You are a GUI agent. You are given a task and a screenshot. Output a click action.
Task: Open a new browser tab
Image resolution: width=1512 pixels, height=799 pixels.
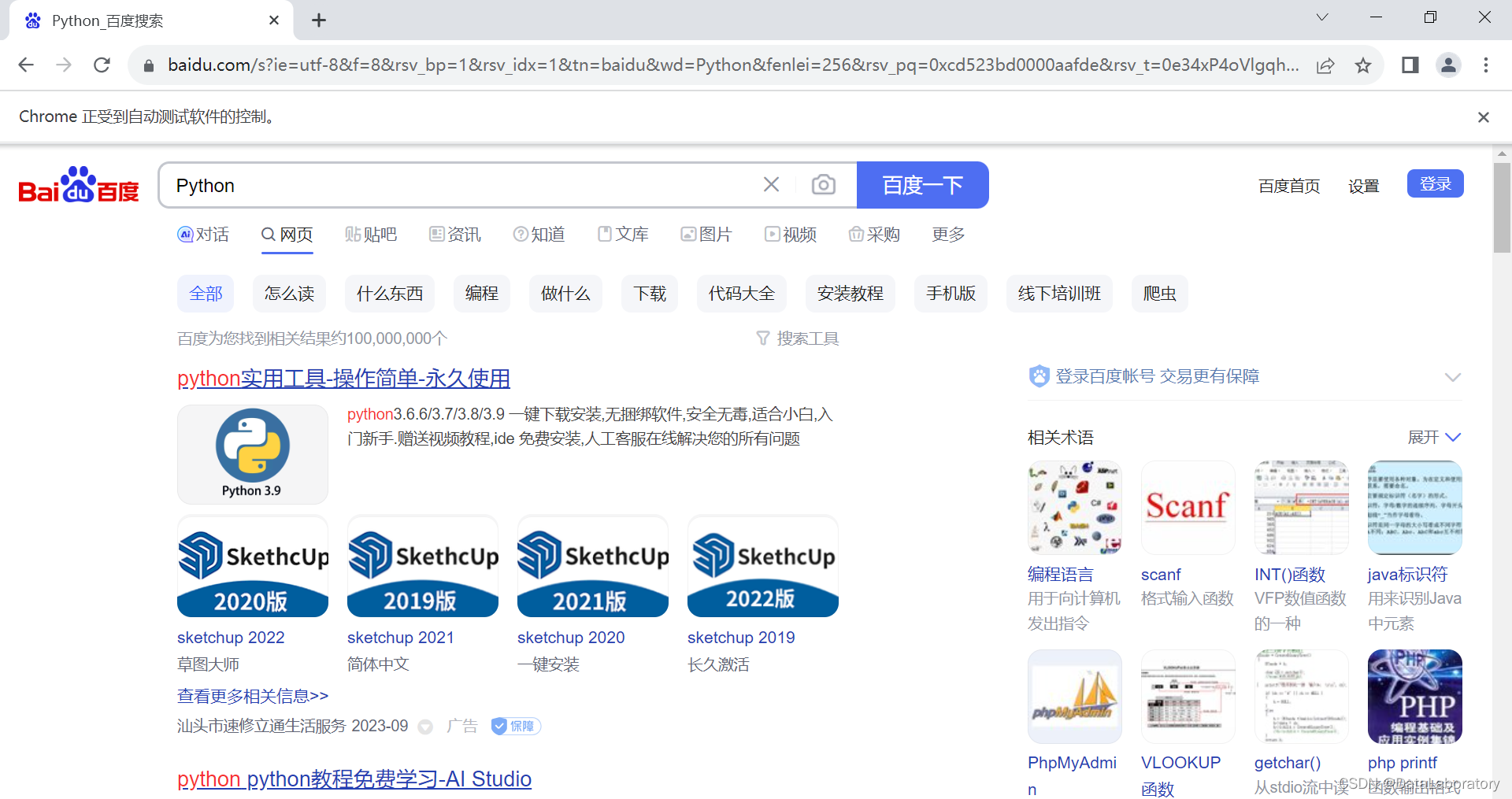pos(318,20)
